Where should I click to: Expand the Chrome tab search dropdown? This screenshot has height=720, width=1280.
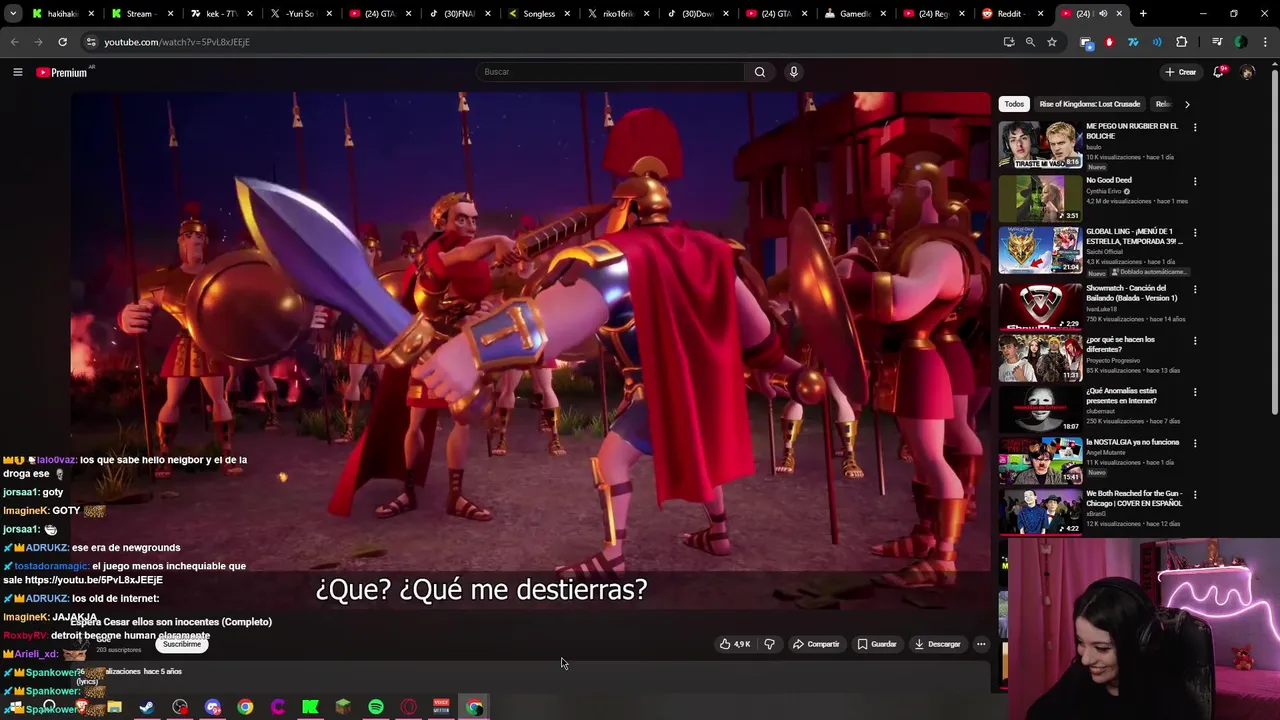[13, 14]
